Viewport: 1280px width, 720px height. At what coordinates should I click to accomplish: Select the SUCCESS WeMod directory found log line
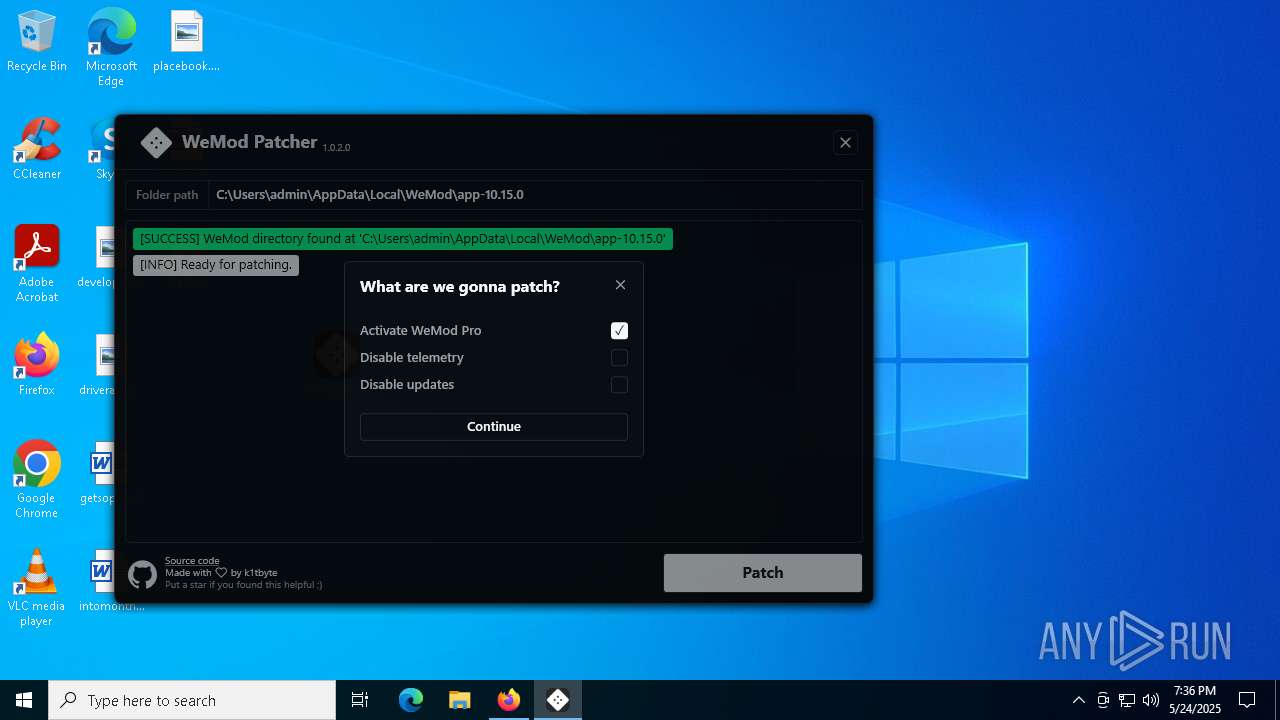click(403, 239)
